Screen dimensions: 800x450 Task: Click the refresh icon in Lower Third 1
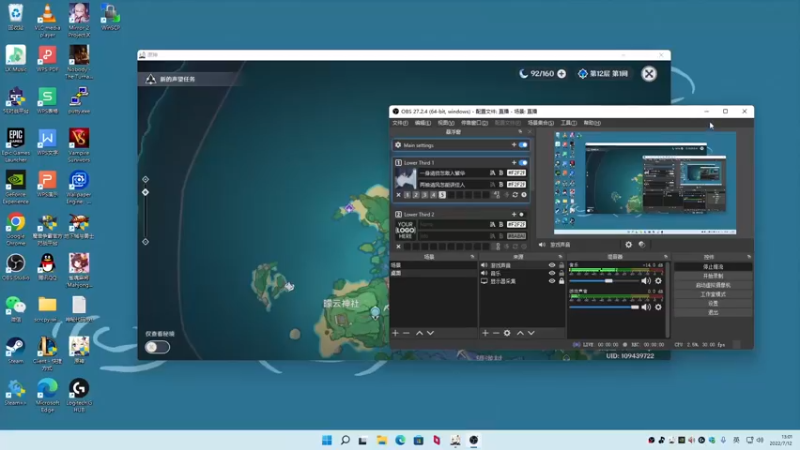coord(515,195)
